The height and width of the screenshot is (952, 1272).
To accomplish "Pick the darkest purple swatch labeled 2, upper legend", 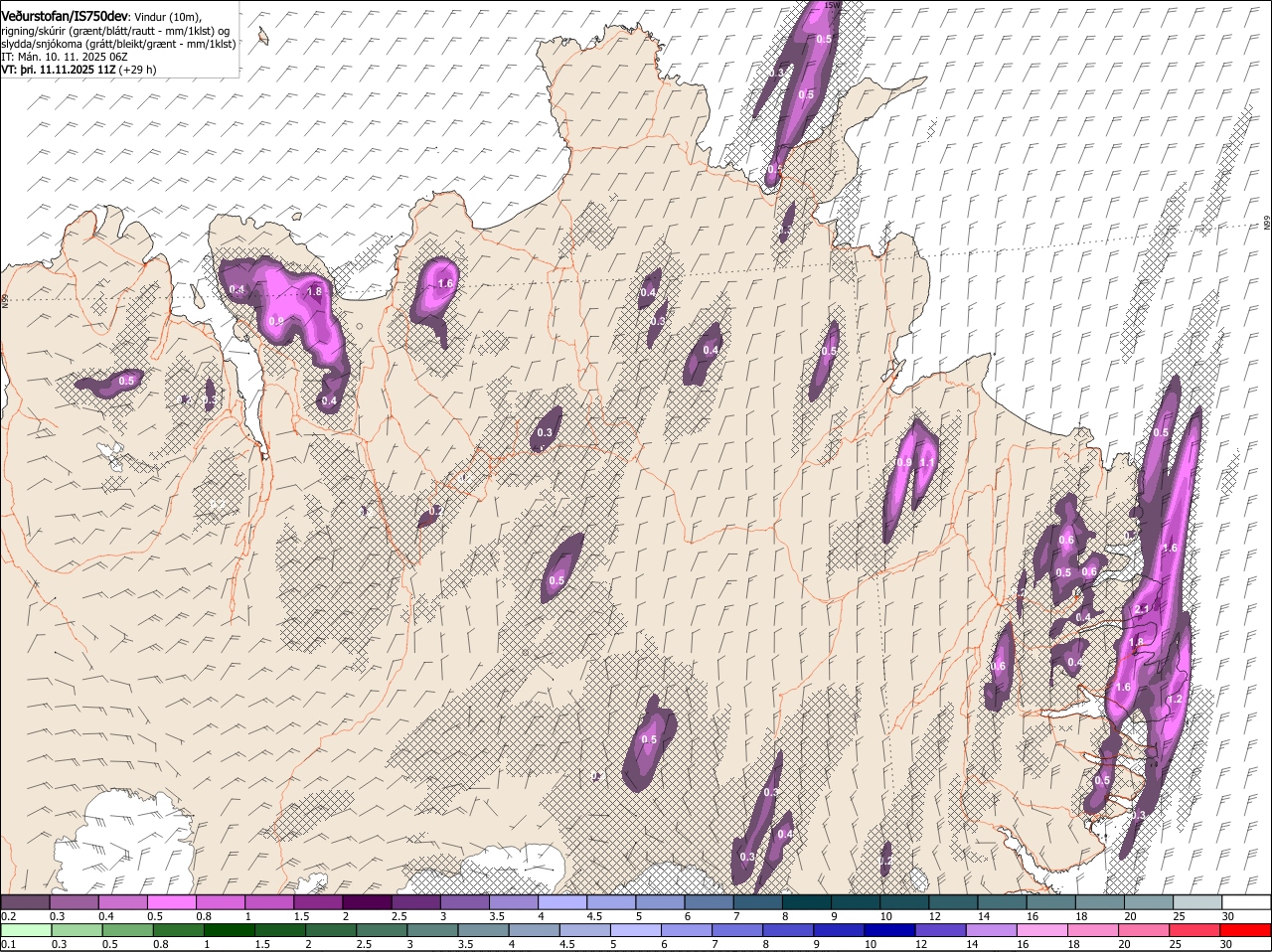I will click(366, 901).
